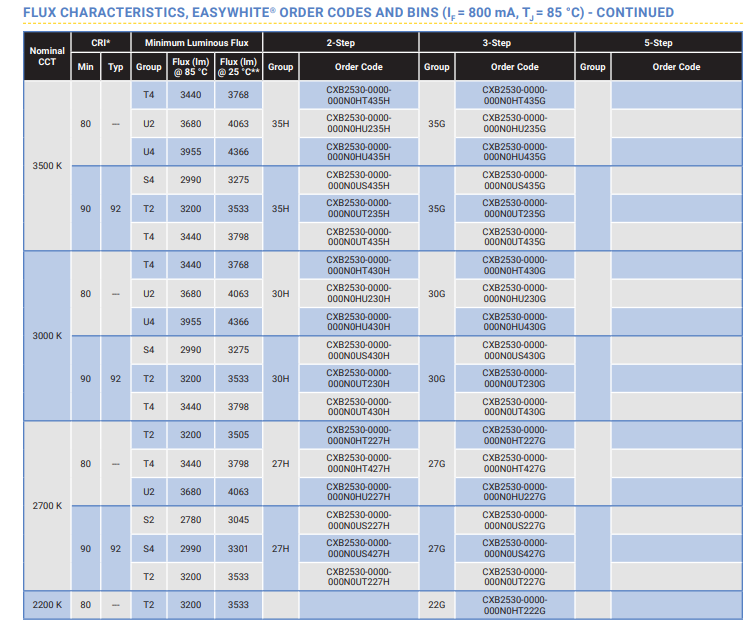
Task: Click the page title heading text
Action: (x=348, y=13)
